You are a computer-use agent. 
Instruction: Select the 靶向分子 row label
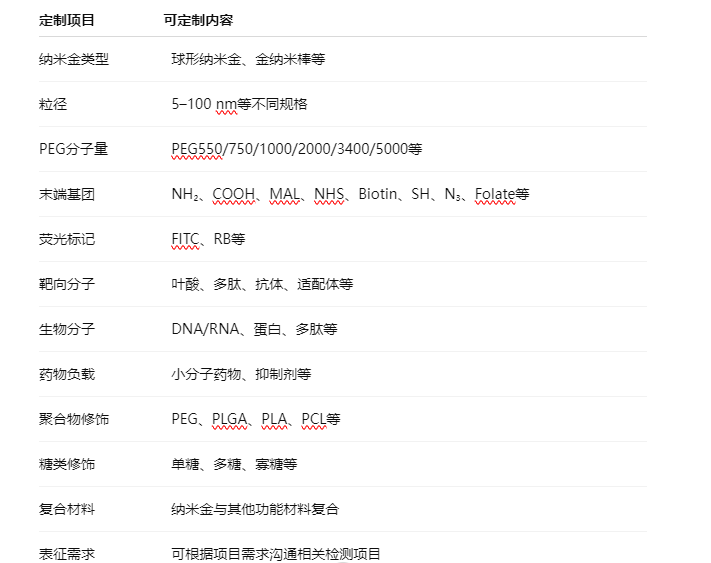click(x=67, y=284)
